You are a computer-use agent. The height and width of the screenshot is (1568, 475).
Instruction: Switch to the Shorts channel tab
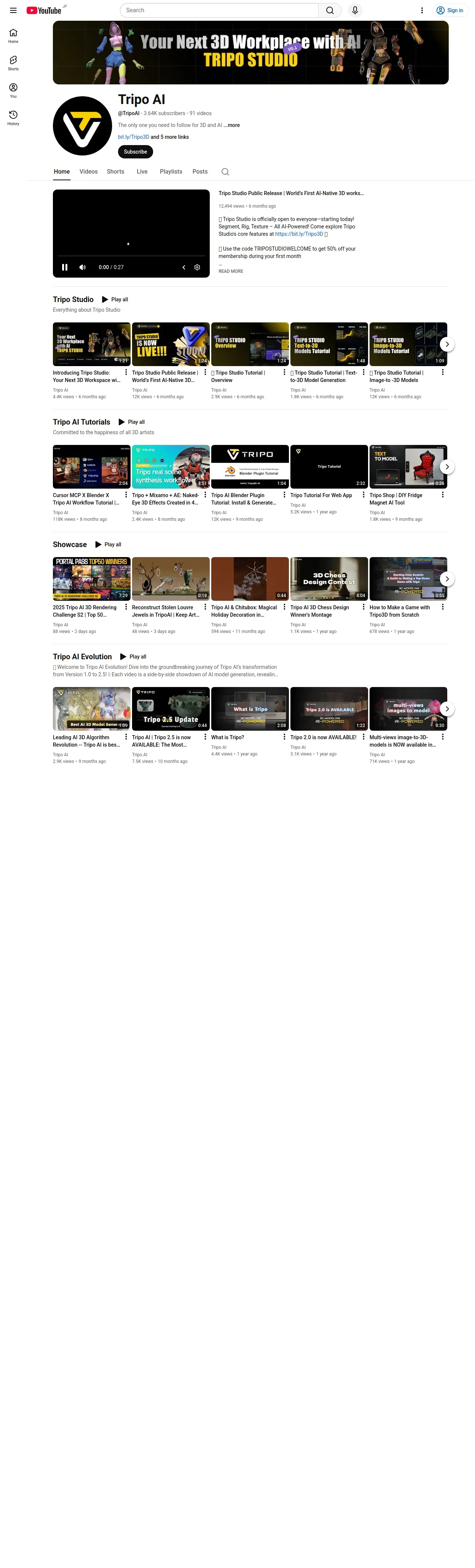click(115, 172)
